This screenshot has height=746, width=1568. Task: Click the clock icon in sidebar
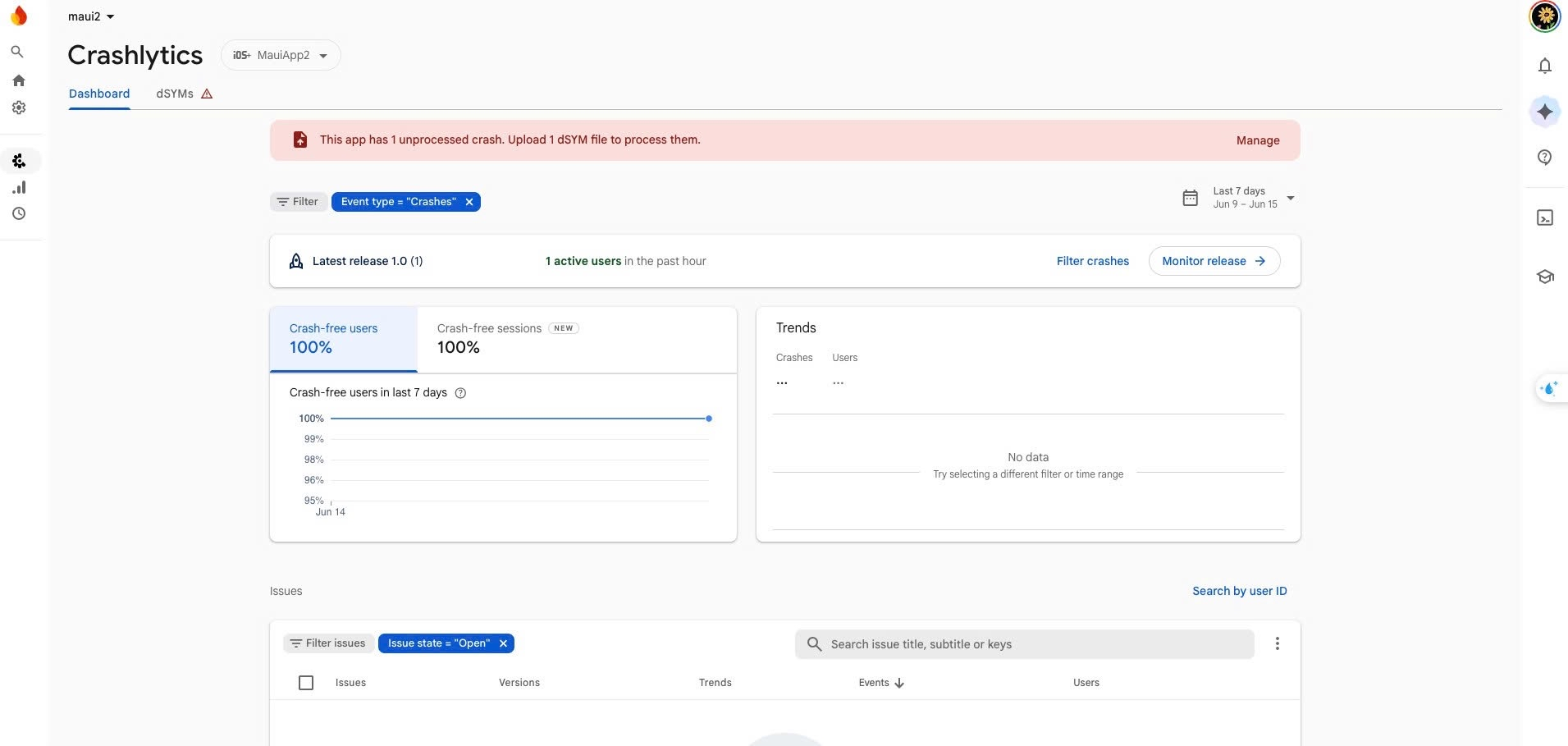19,213
